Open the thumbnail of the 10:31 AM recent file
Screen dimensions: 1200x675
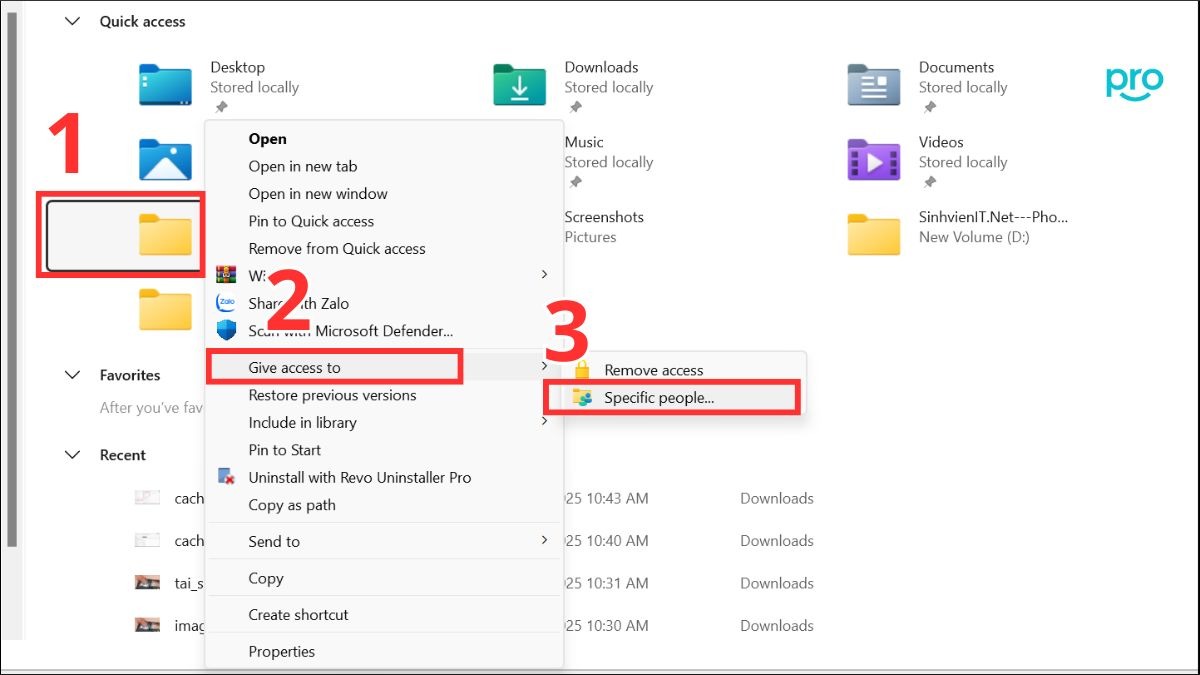point(148,583)
